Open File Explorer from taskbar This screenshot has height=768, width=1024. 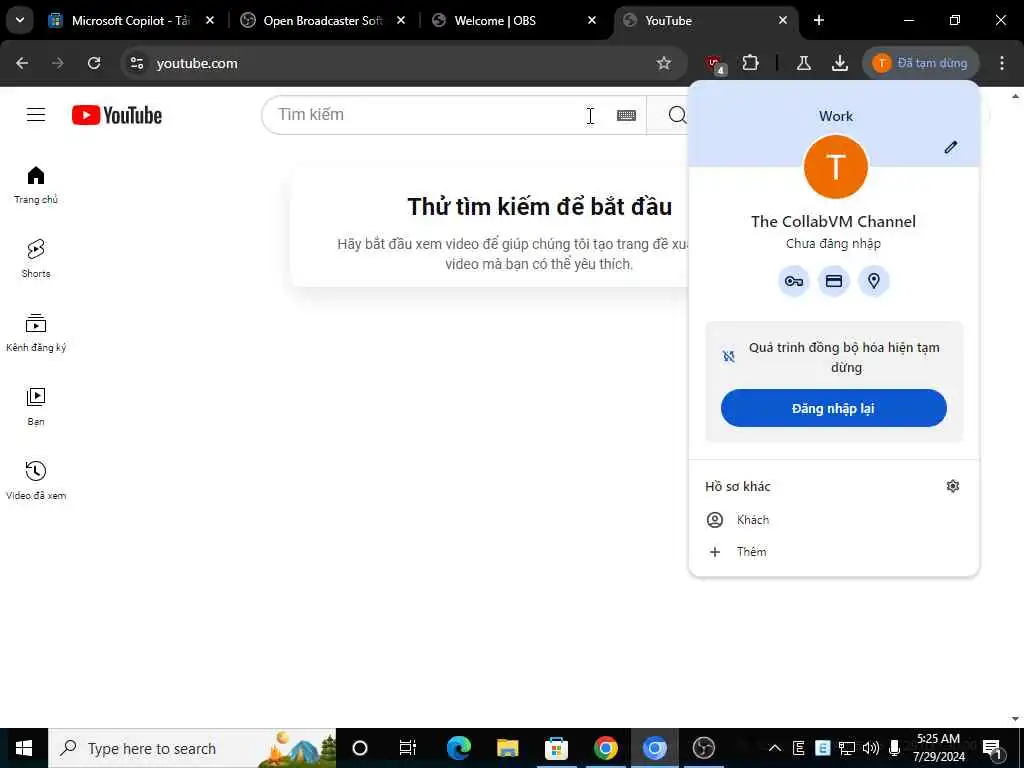[507, 748]
